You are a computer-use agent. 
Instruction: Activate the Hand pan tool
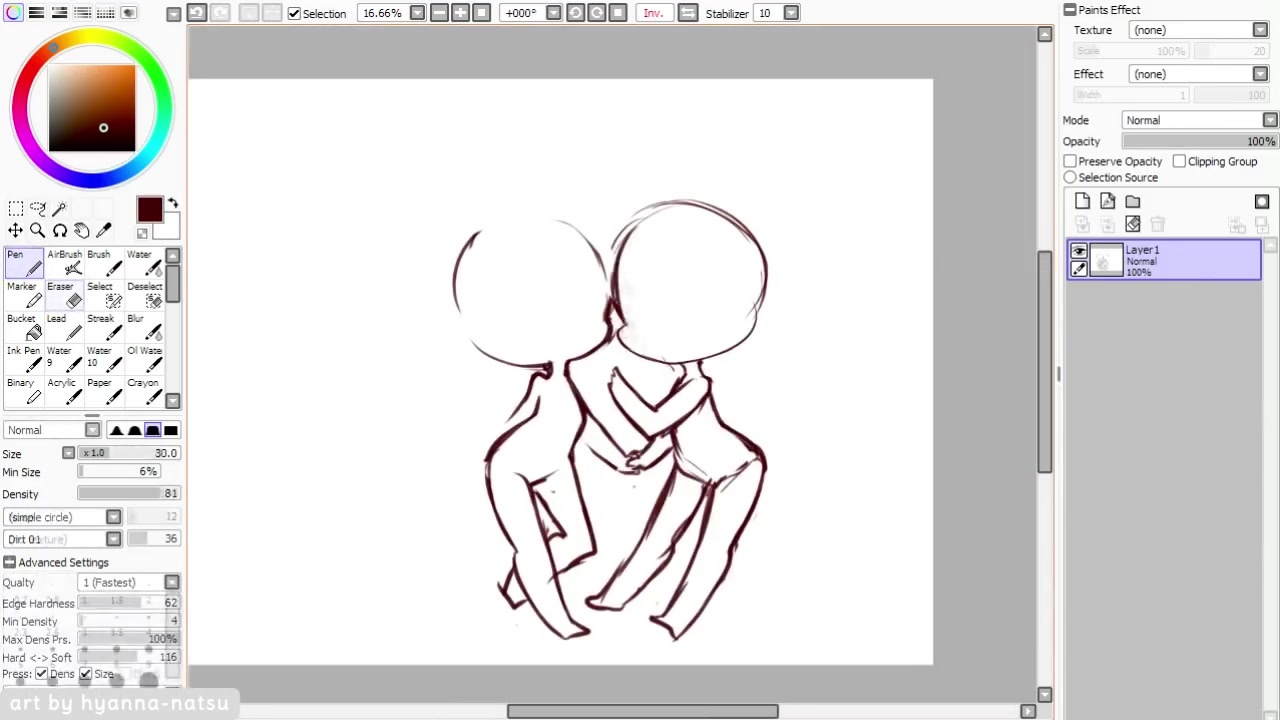click(x=82, y=231)
